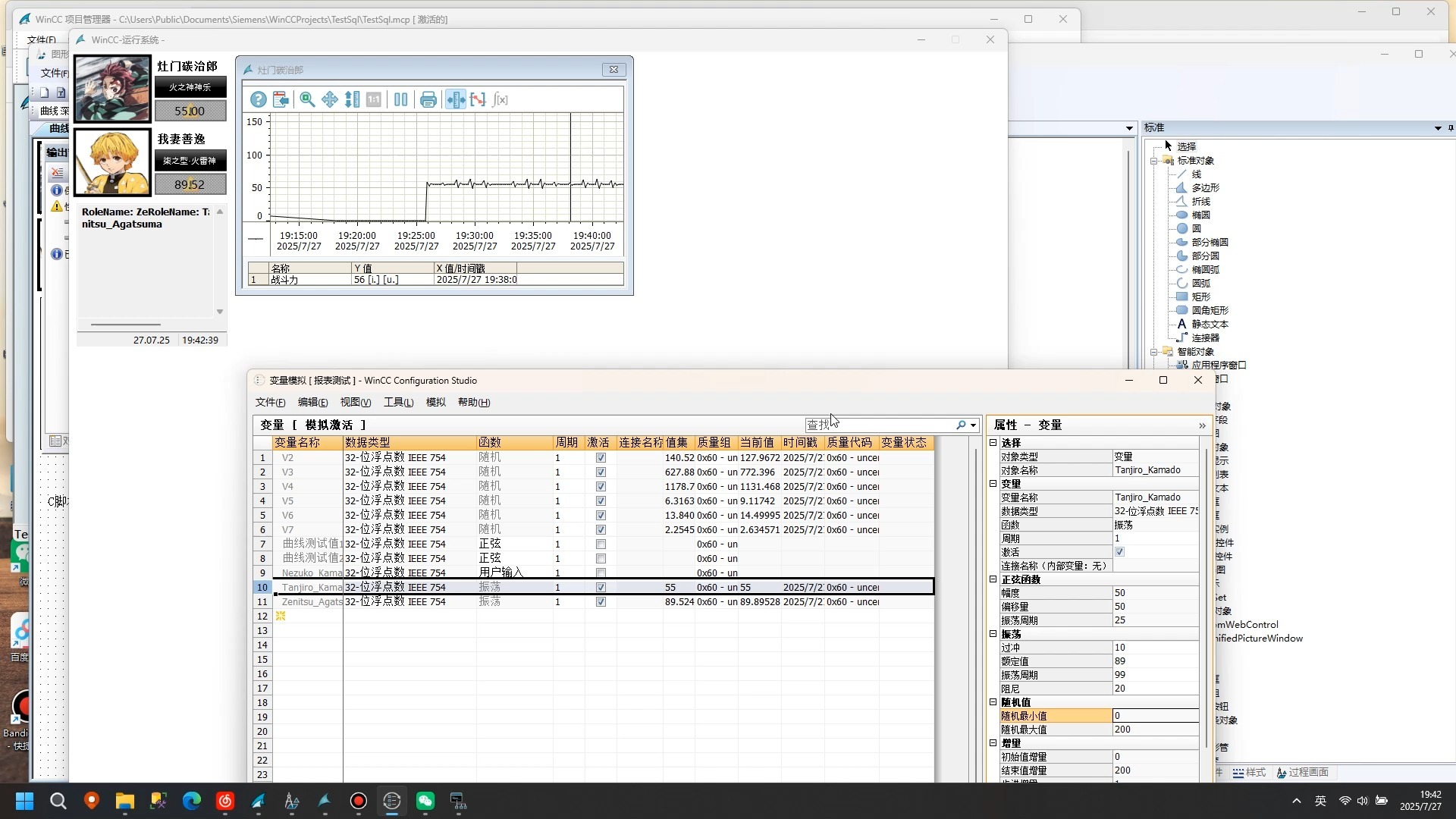Click the statistics range selection icon
This screenshot has height=819, width=1456.
click(478, 99)
